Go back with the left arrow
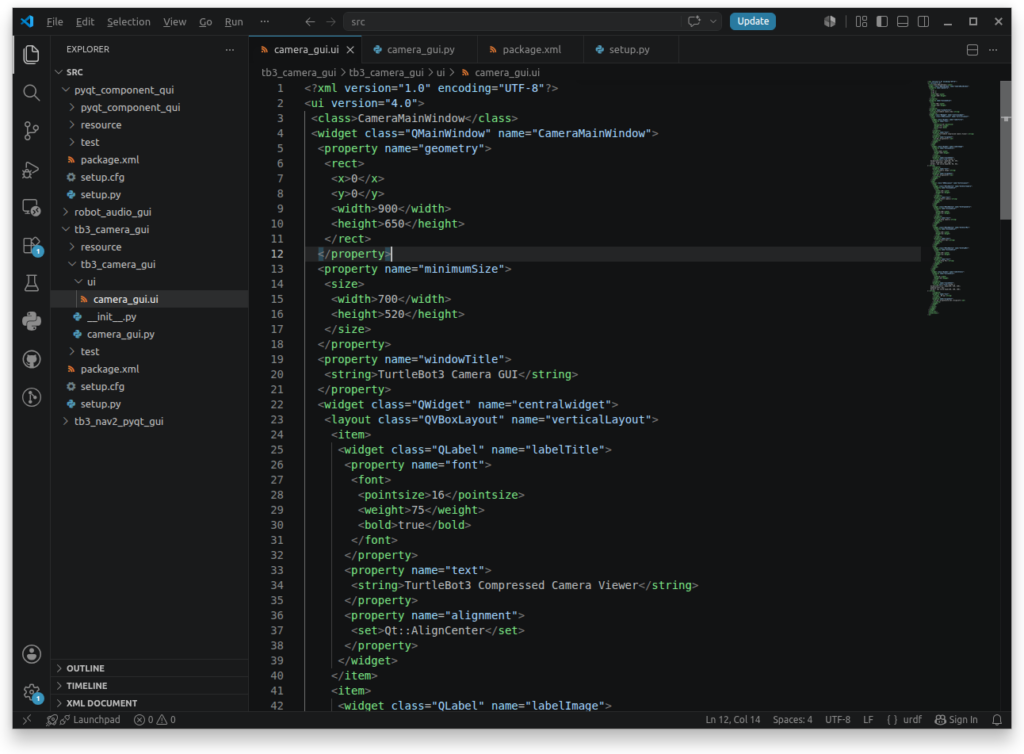Viewport: 1024px width, 754px height. 310,22
